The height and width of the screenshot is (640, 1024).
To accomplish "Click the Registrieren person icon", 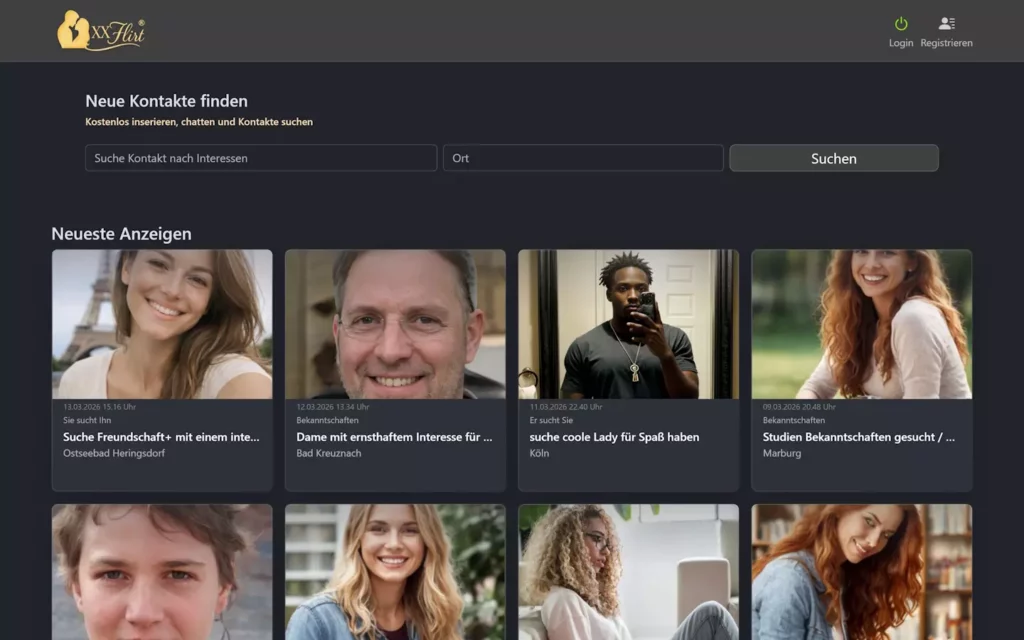I will click(x=946, y=24).
